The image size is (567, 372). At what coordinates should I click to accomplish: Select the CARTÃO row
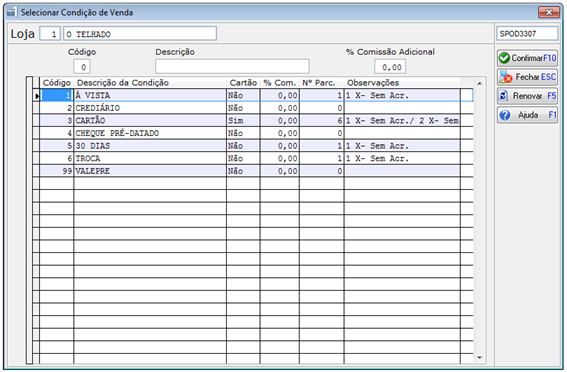[253, 121]
